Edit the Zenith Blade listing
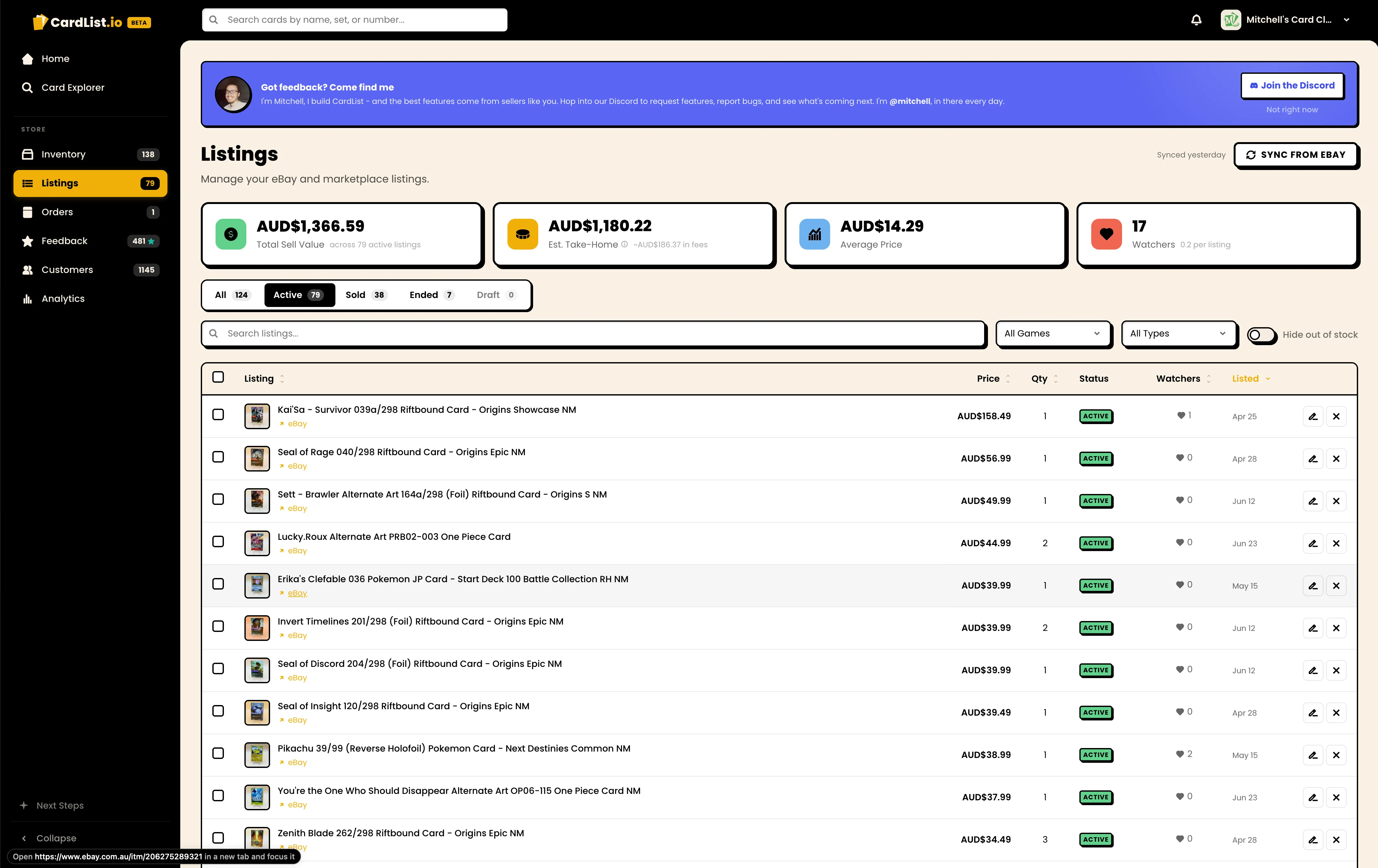Image resolution: width=1378 pixels, height=868 pixels. pyautogui.click(x=1313, y=840)
